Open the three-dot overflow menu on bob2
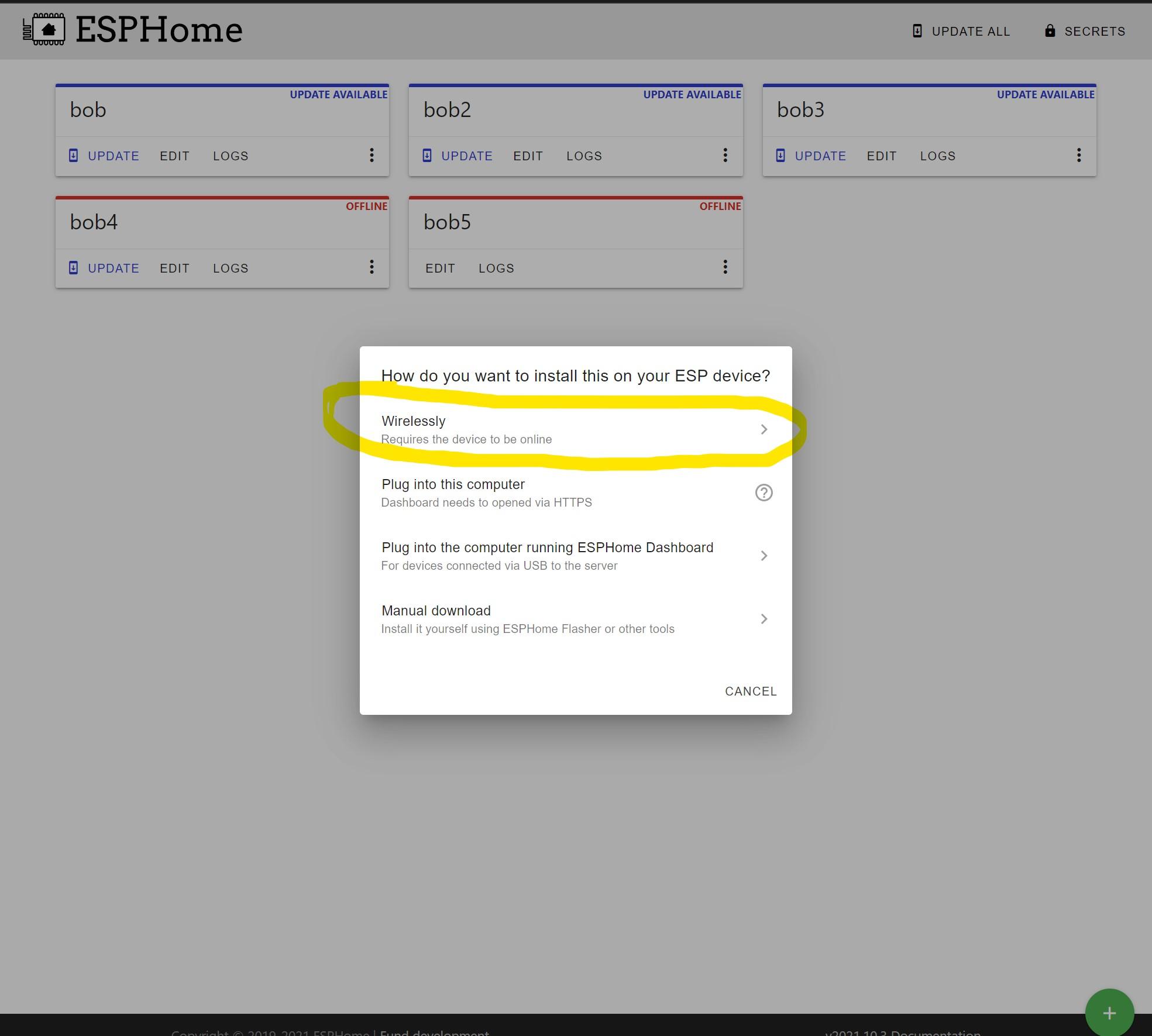The height and width of the screenshot is (1036, 1152). click(725, 155)
